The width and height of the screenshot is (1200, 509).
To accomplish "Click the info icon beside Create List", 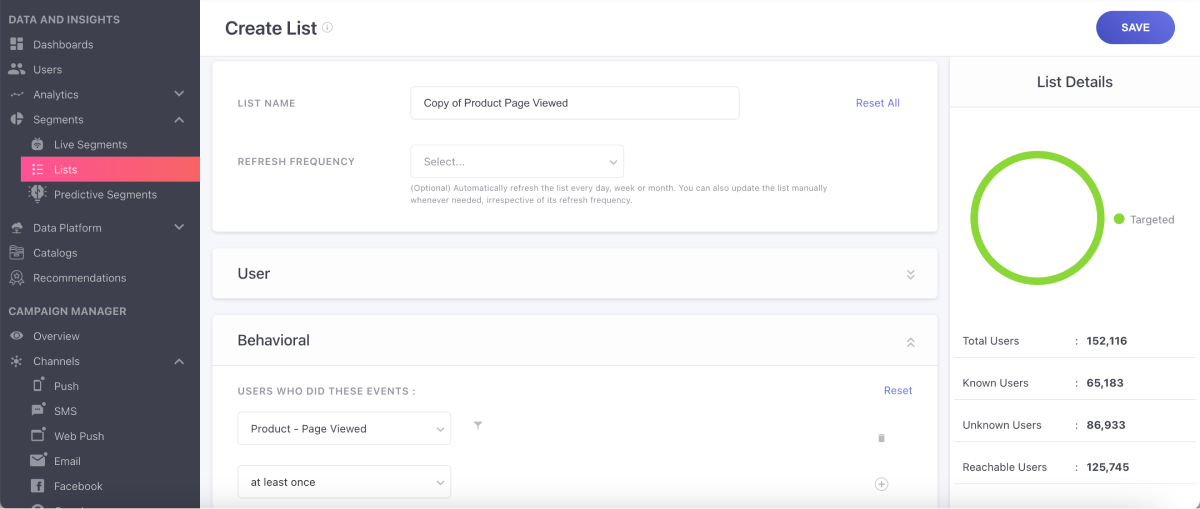I will (x=327, y=28).
